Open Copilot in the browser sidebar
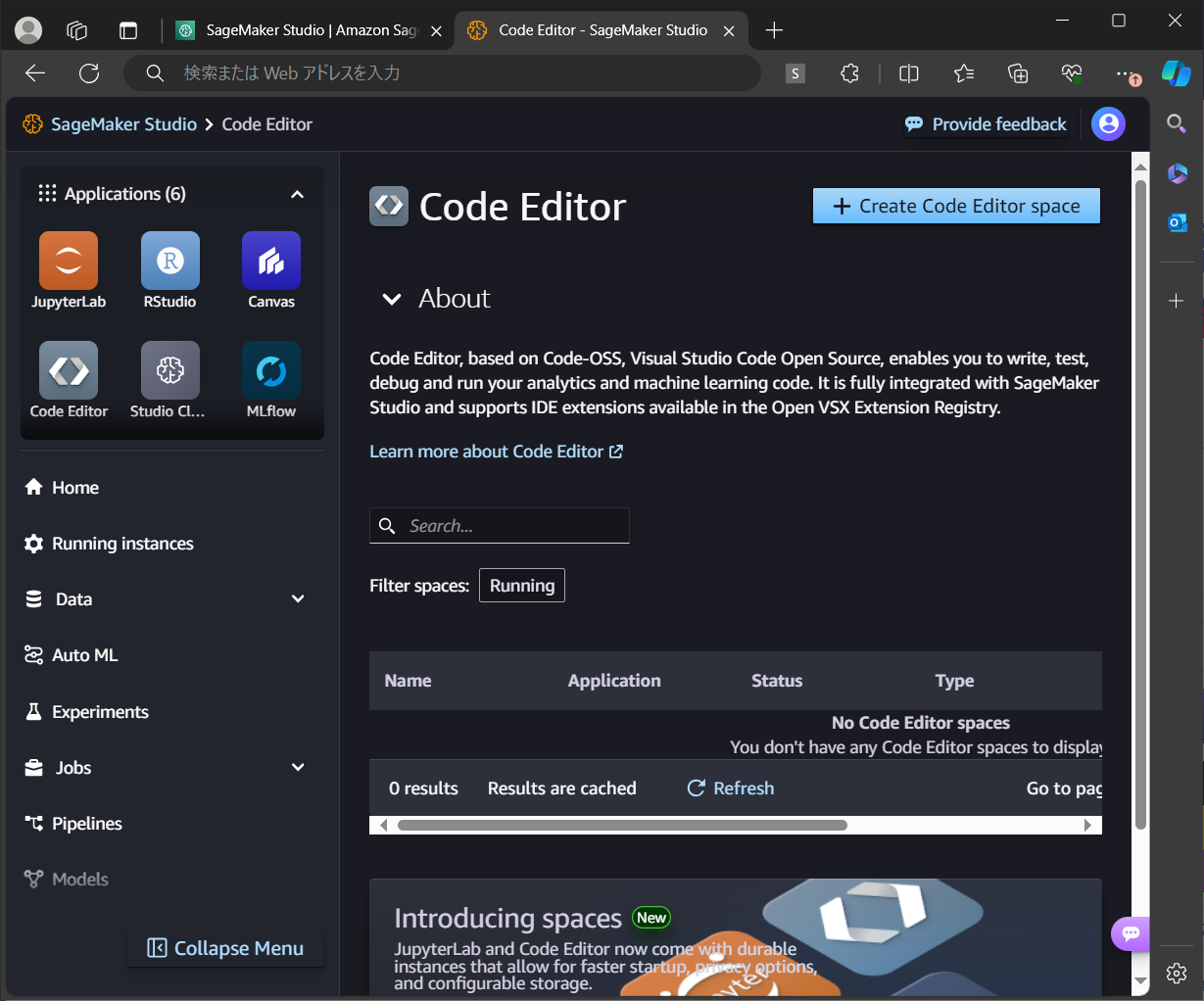This screenshot has width=1204, height=1001. 1177,72
